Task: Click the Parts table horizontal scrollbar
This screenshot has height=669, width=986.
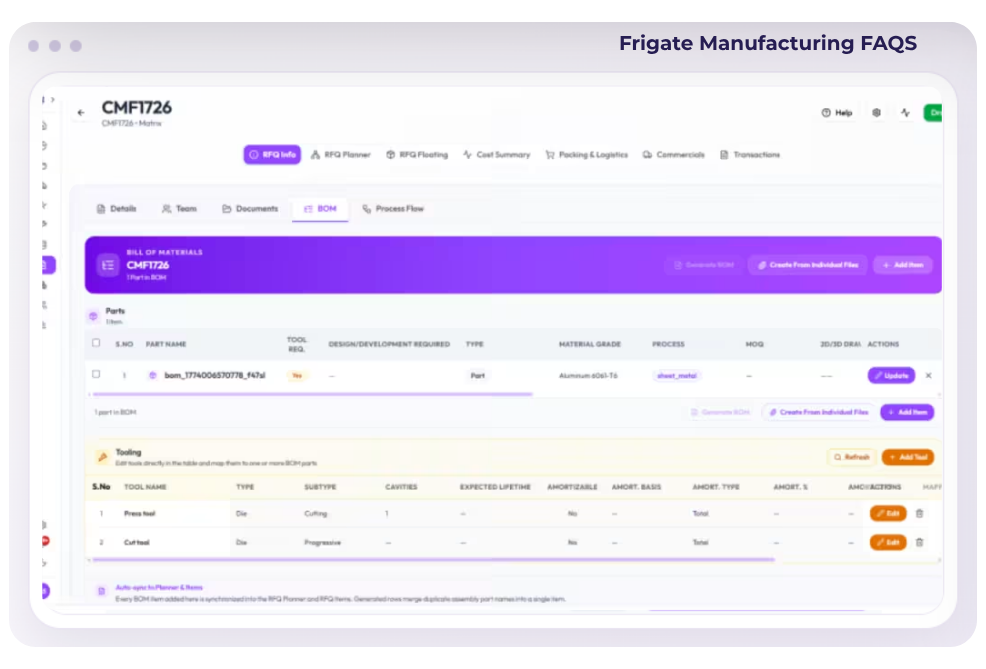Action: tap(312, 394)
